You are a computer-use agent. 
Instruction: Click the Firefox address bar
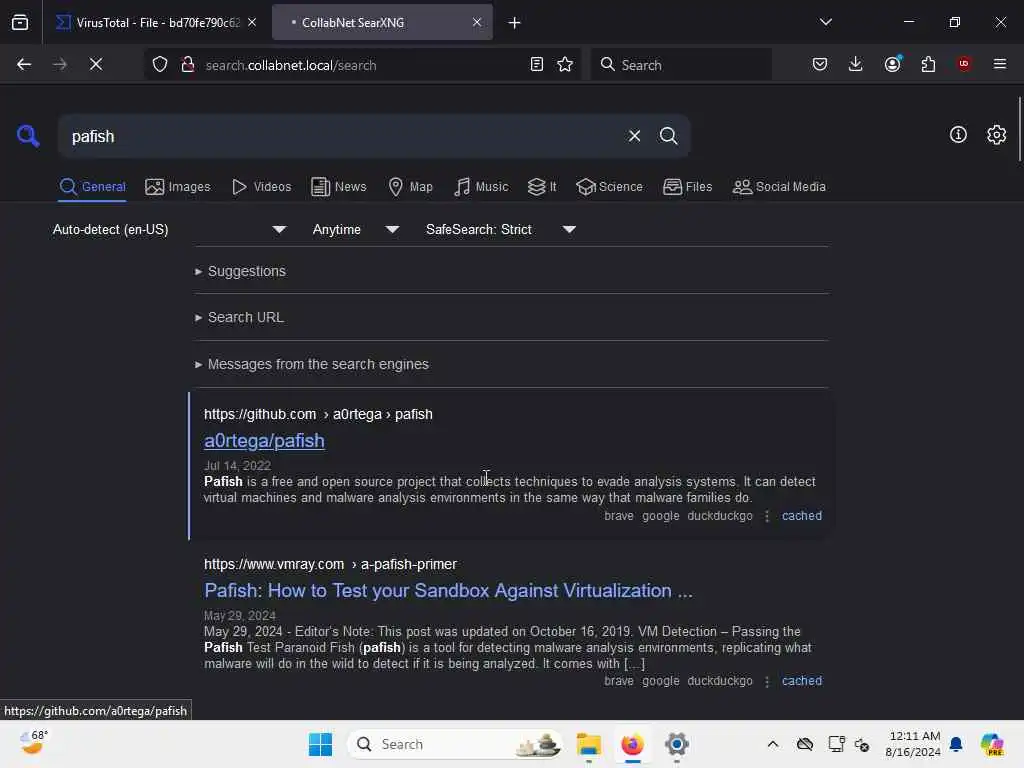[362, 65]
